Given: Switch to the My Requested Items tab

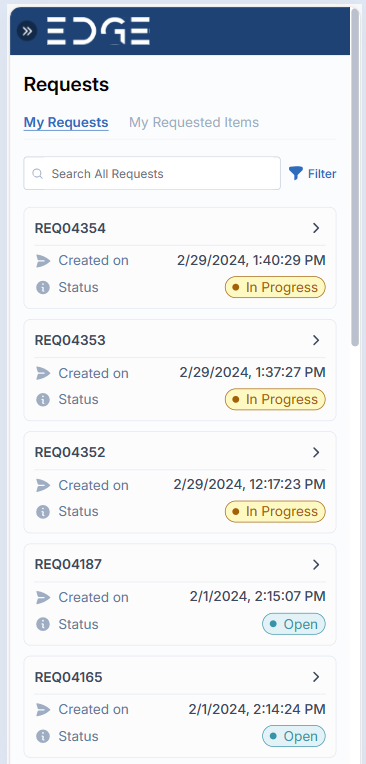Looking at the screenshot, I should click(193, 122).
